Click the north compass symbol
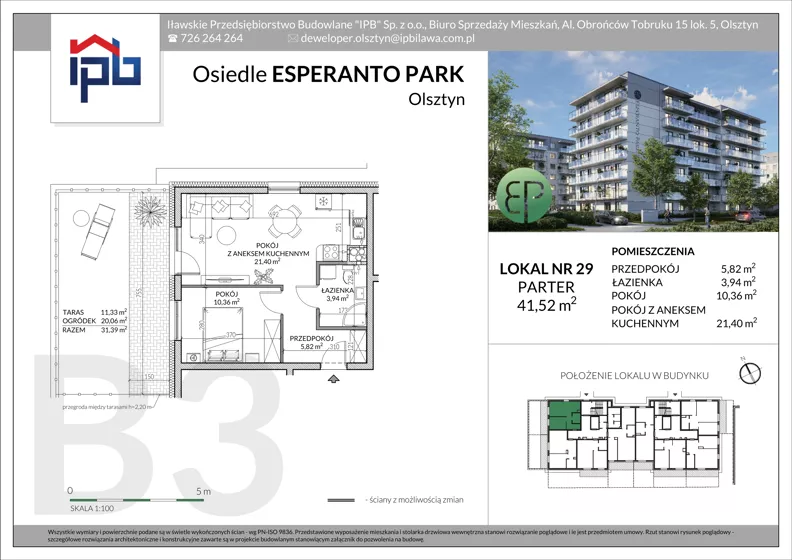The image size is (792, 560). point(750,373)
